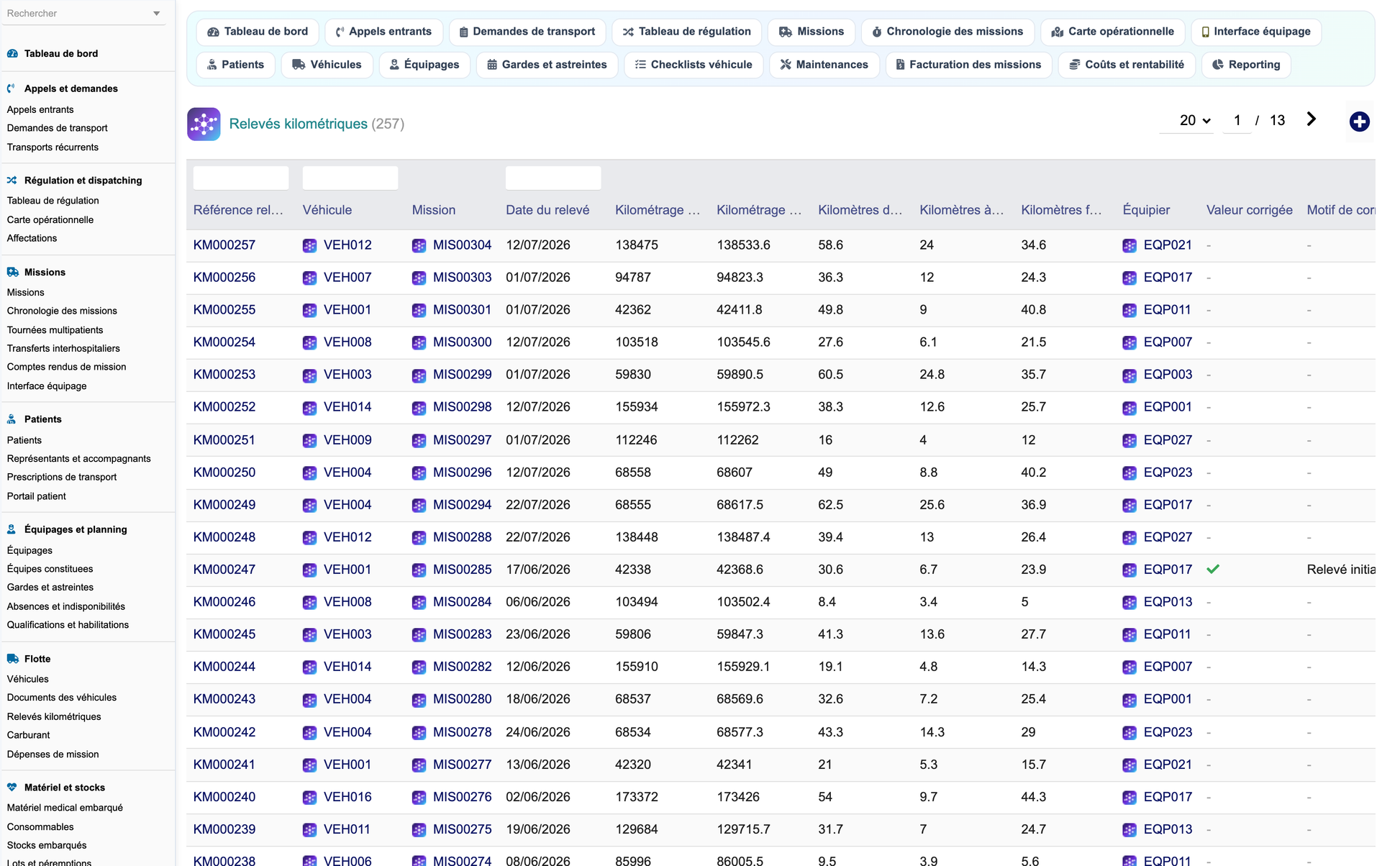Open Tournées multipatients in the sidebar
The width and height of the screenshot is (1400, 866).
coord(55,330)
